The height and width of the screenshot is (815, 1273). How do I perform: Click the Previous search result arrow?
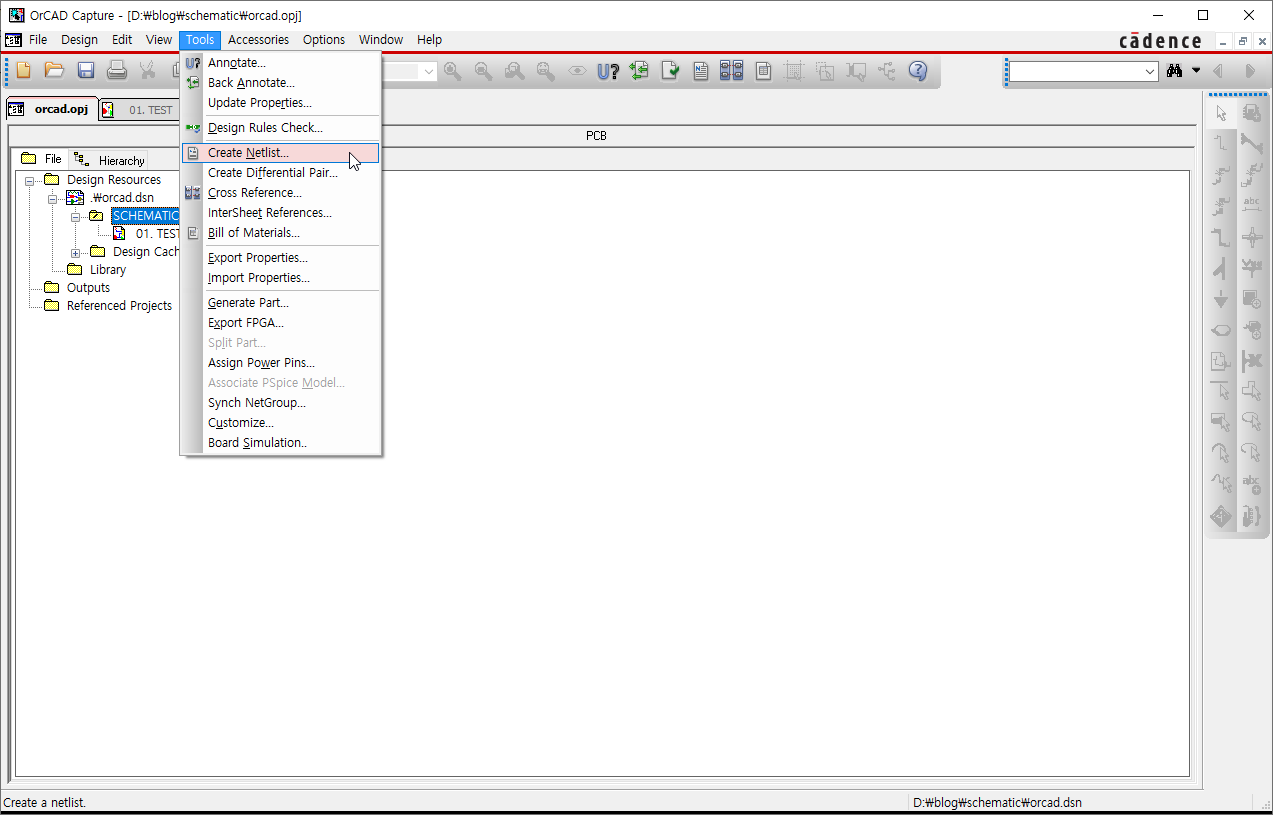click(x=1218, y=71)
